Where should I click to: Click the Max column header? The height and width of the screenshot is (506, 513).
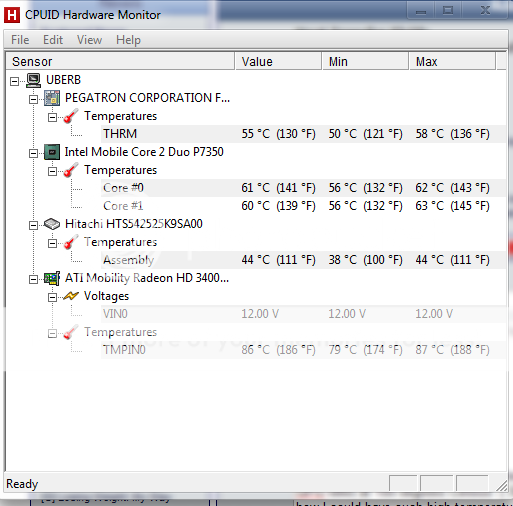click(x=453, y=61)
